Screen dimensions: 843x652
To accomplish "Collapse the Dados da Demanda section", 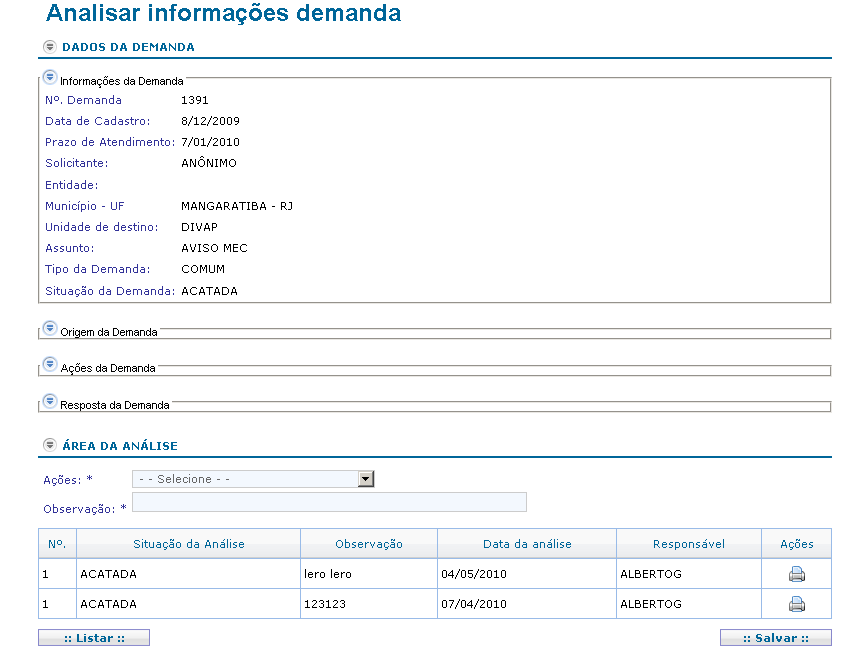I will 50,47.
